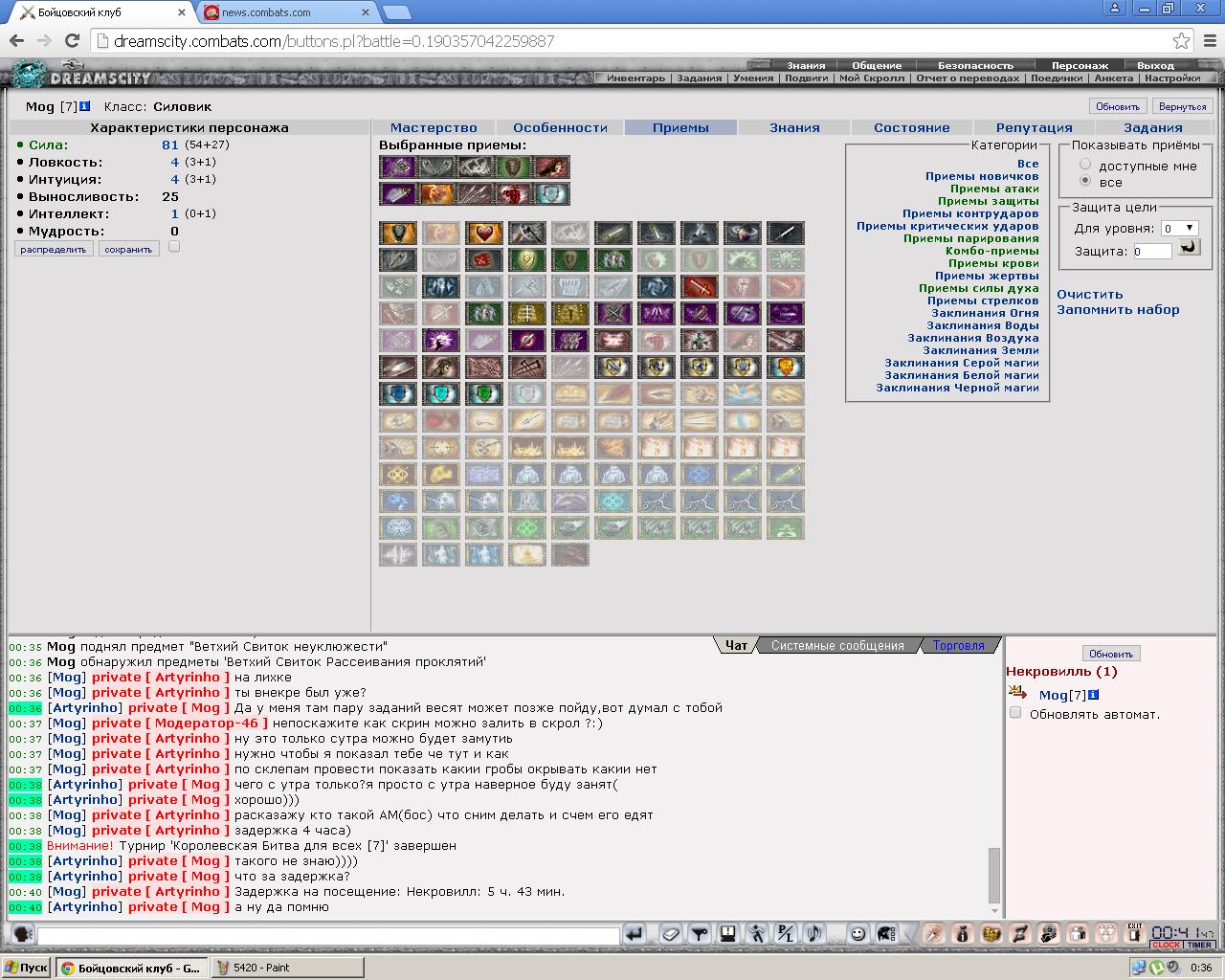Switch to the Мастерство tab
The height and width of the screenshot is (980, 1225).
434,127
